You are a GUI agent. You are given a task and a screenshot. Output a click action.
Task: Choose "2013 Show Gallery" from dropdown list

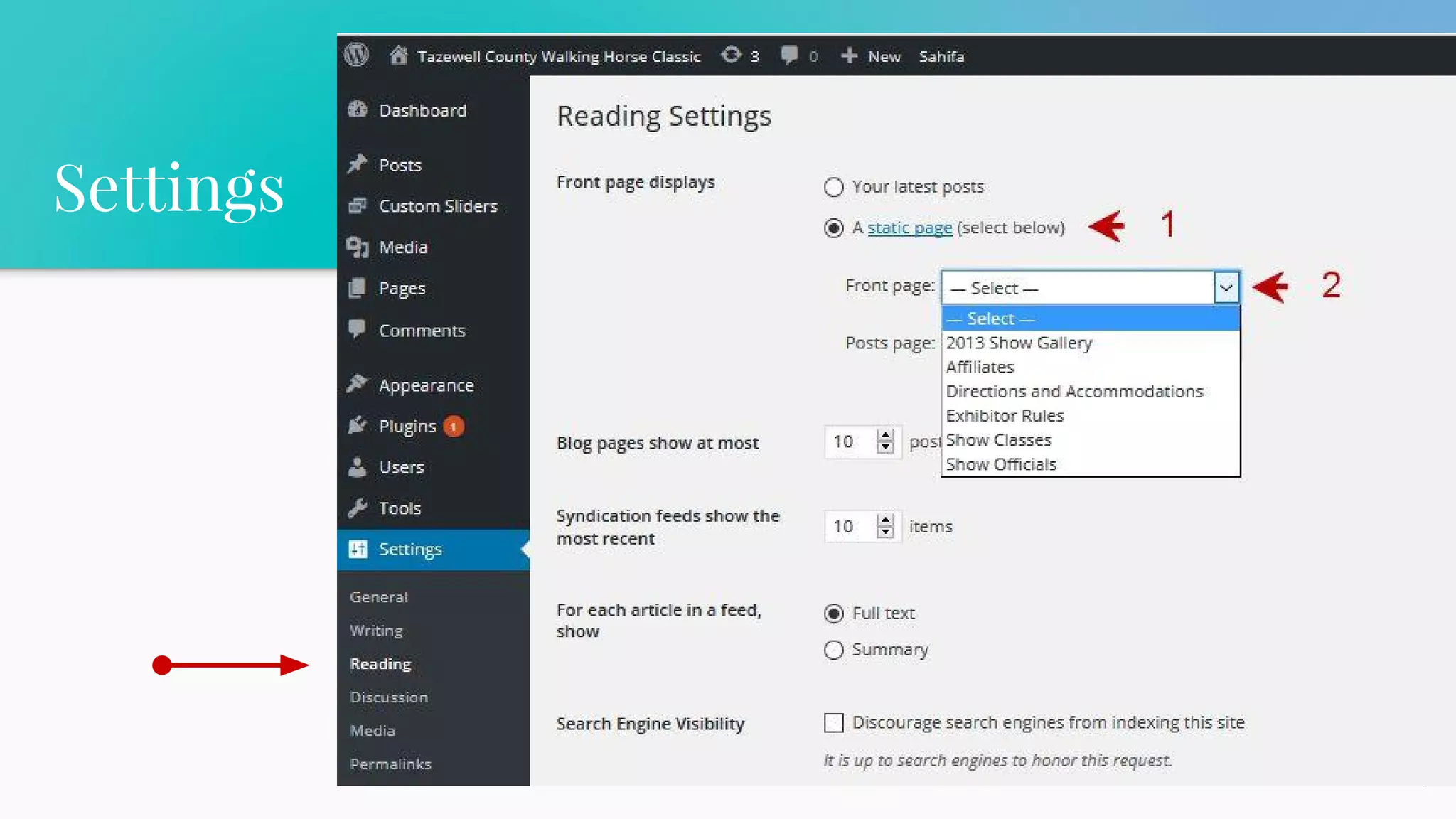pos(1018,343)
